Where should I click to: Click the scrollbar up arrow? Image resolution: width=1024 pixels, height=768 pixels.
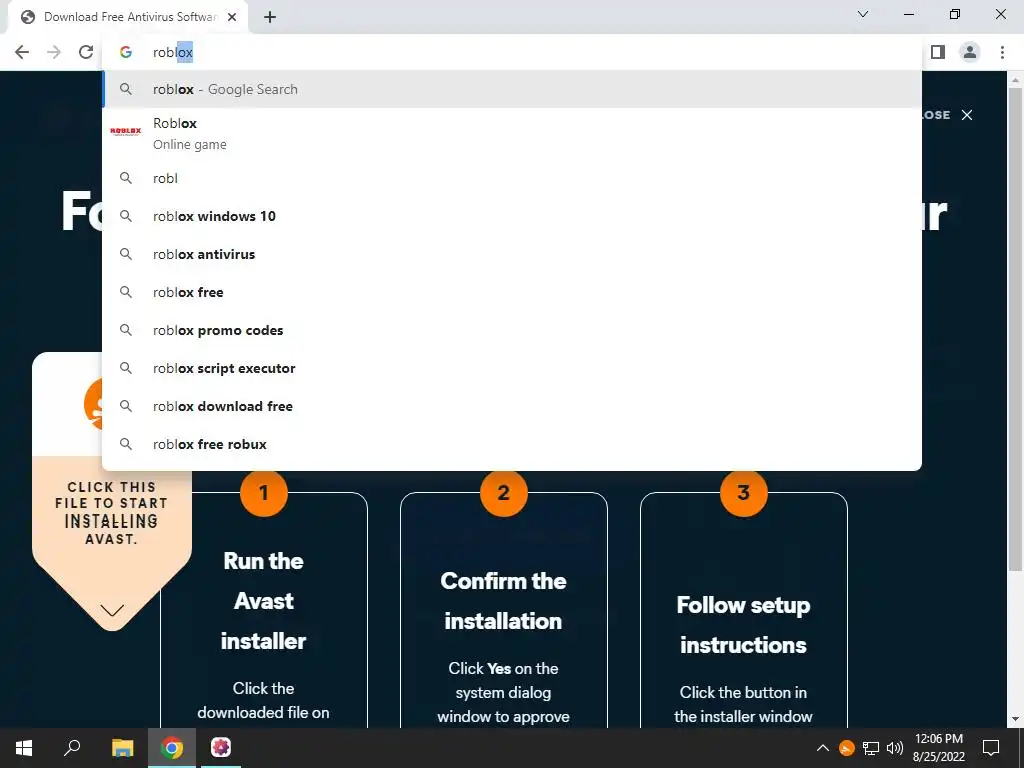pyautogui.click(x=1015, y=80)
